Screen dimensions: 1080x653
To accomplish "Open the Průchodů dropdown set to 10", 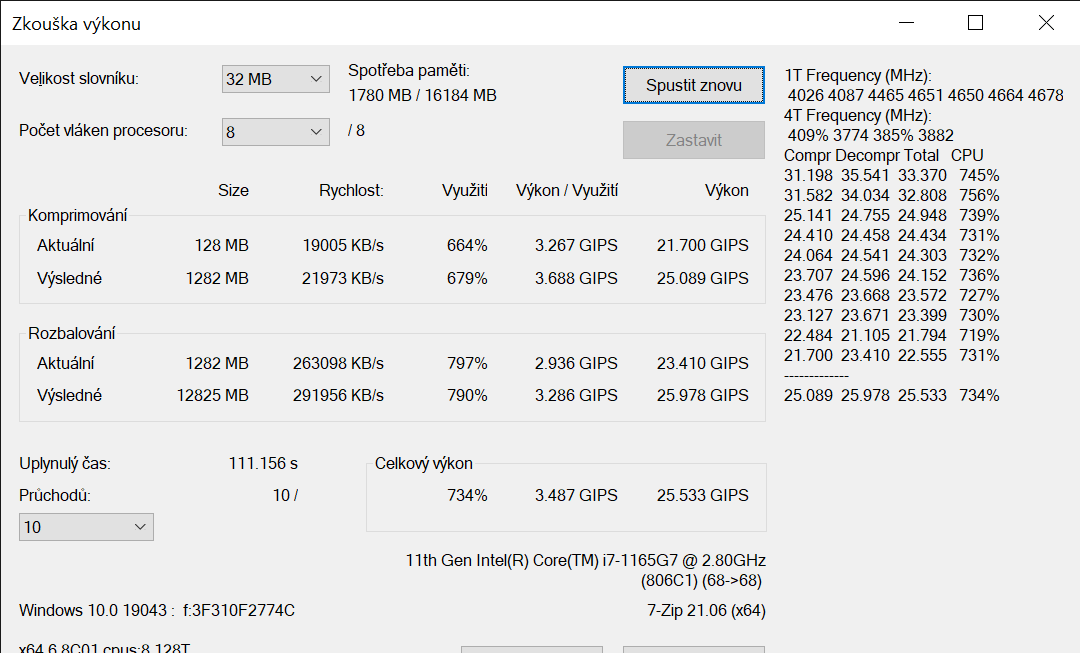I will (86, 527).
